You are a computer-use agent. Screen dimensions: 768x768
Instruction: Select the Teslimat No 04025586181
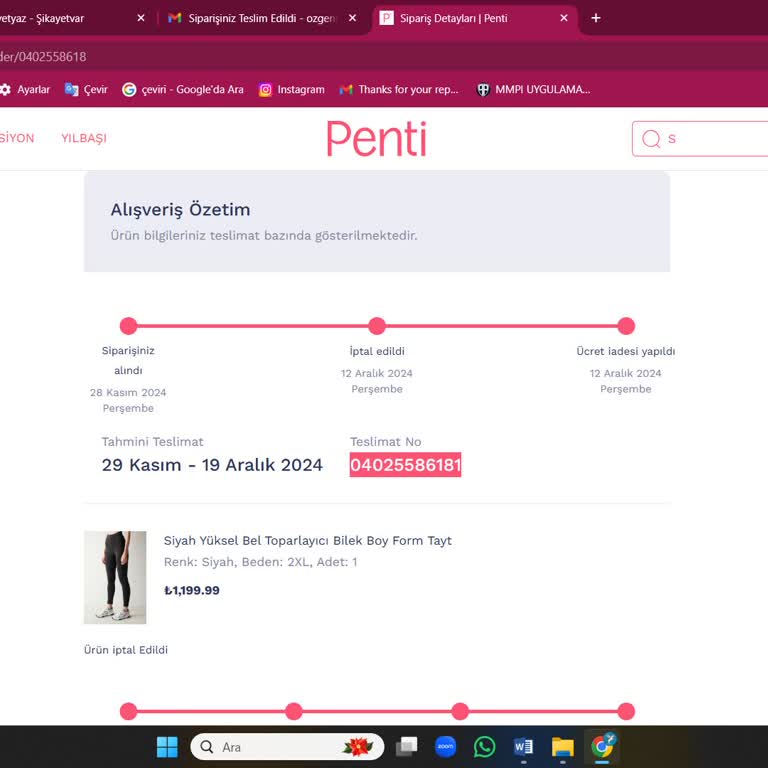pyautogui.click(x=406, y=464)
